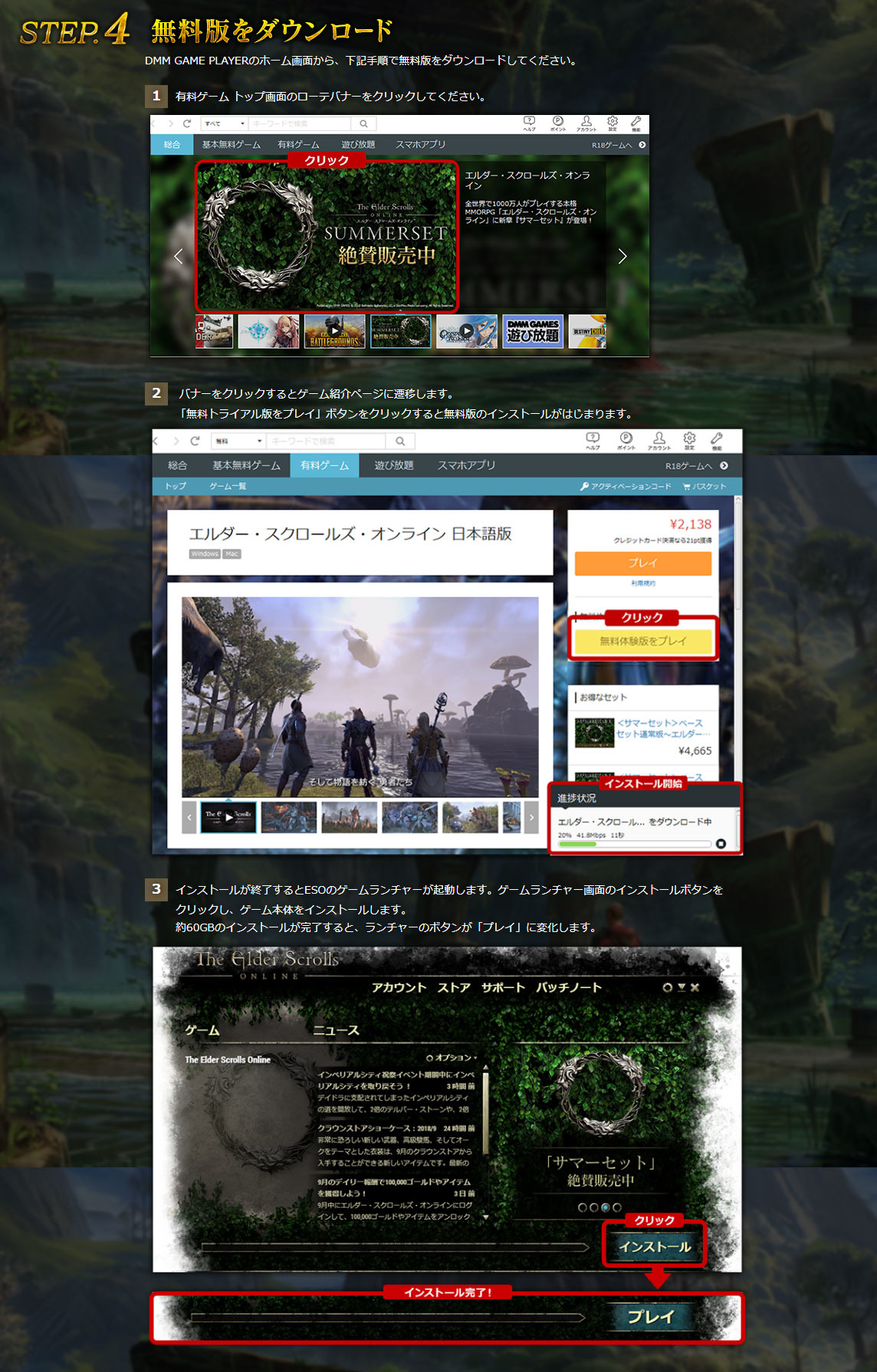Open the パッチノート menu in the launcher

click(569, 987)
